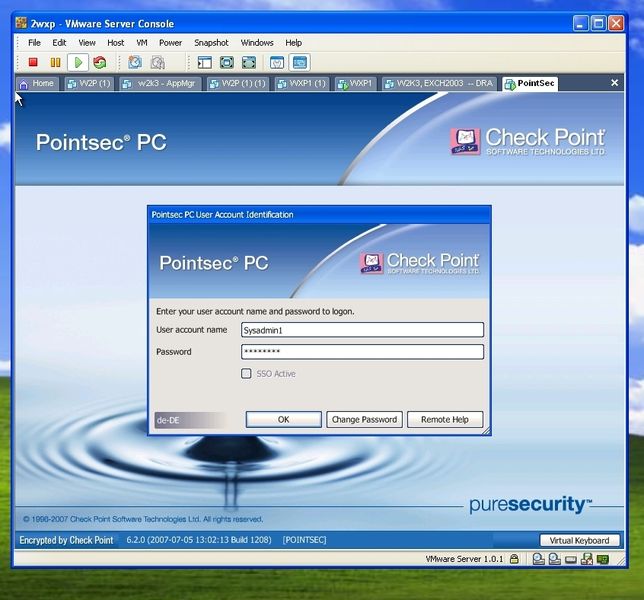Click the first CD-ROM device status icon
Screen dimensions: 644x600
click(x=538, y=559)
